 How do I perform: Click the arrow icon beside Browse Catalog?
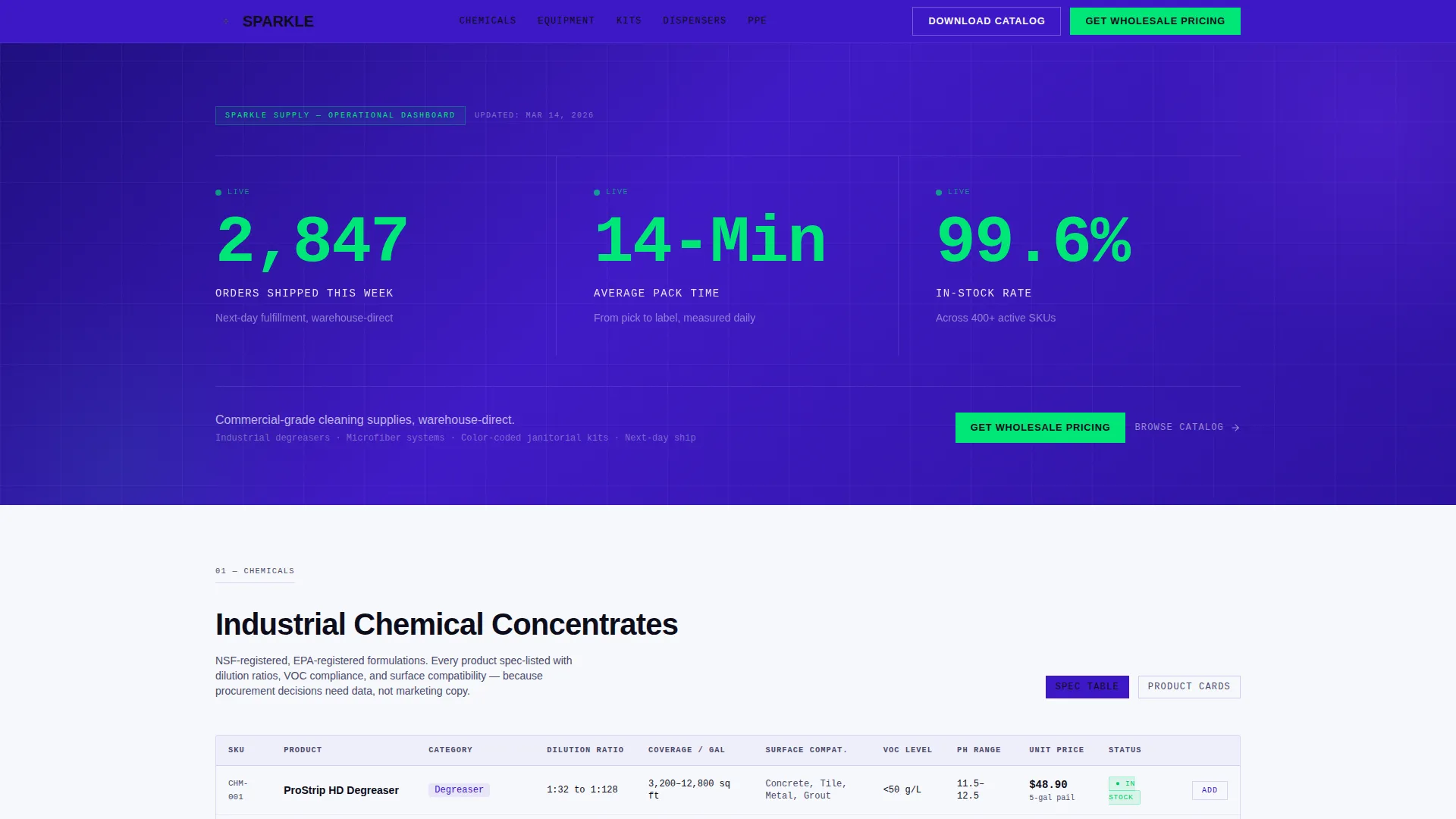(1236, 428)
